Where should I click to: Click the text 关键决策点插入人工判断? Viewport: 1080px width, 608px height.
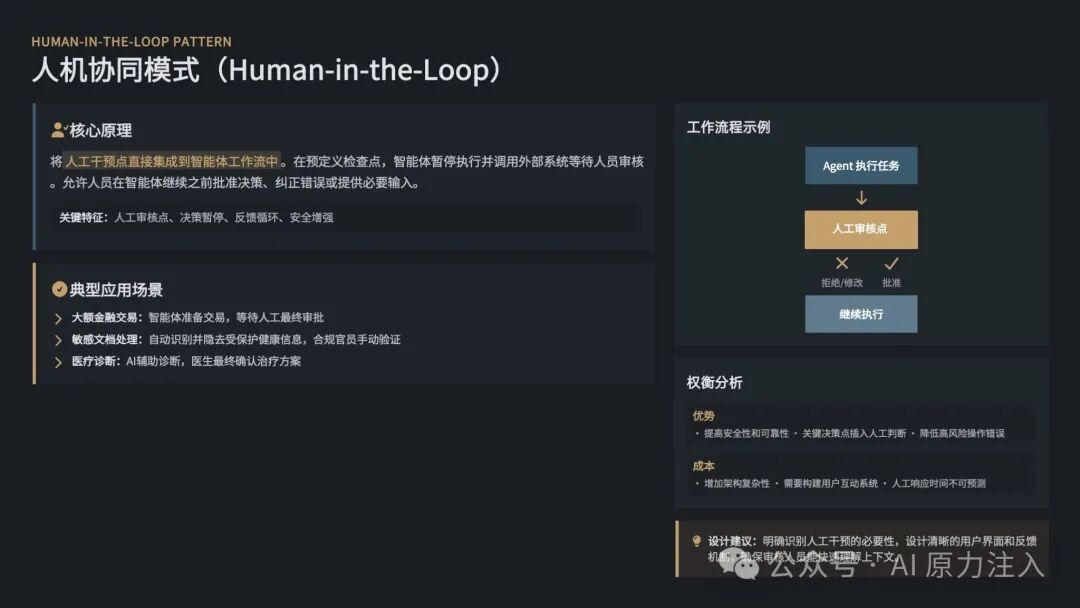pyautogui.click(x=854, y=433)
